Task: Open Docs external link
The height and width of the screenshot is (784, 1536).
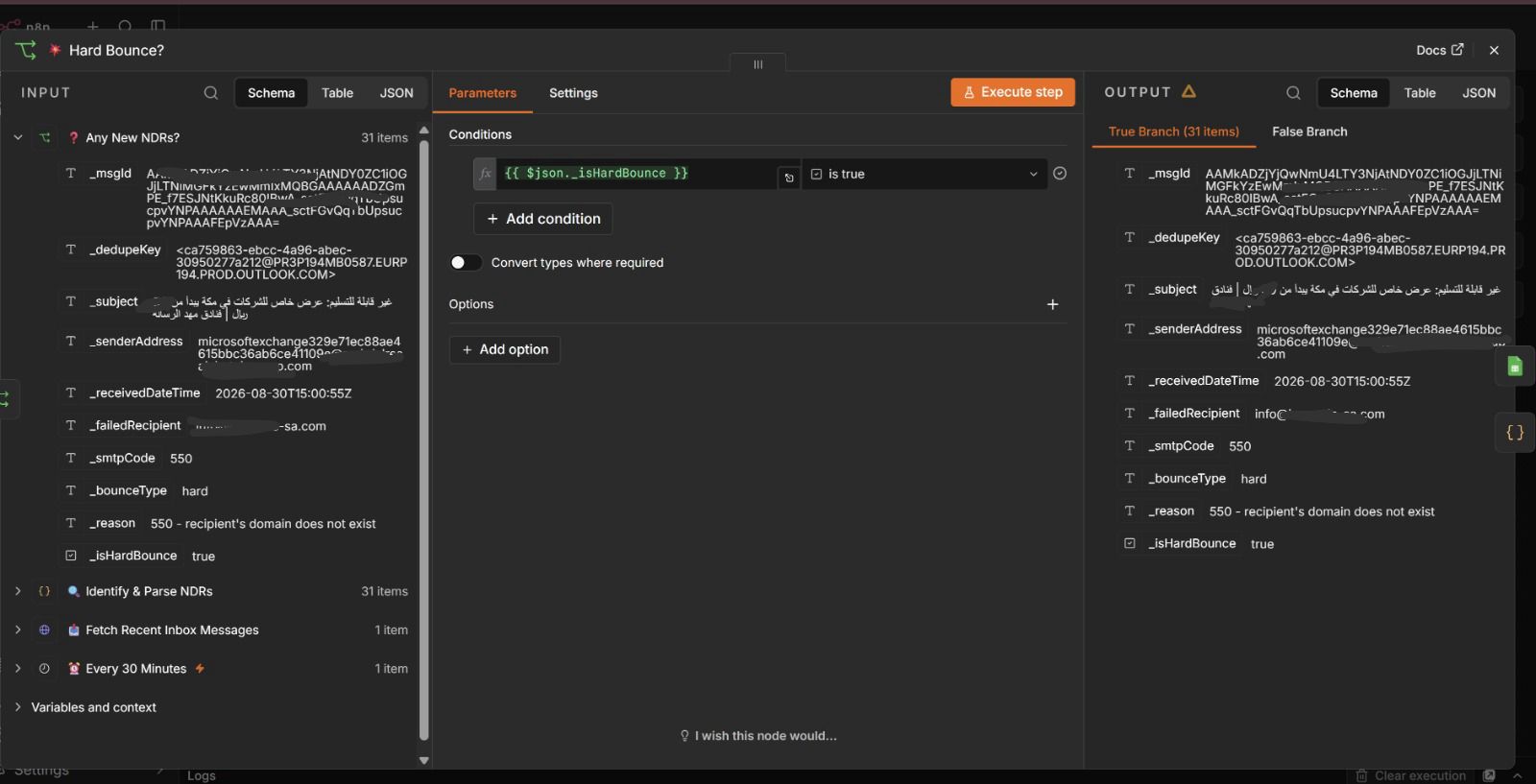Action: point(1439,50)
